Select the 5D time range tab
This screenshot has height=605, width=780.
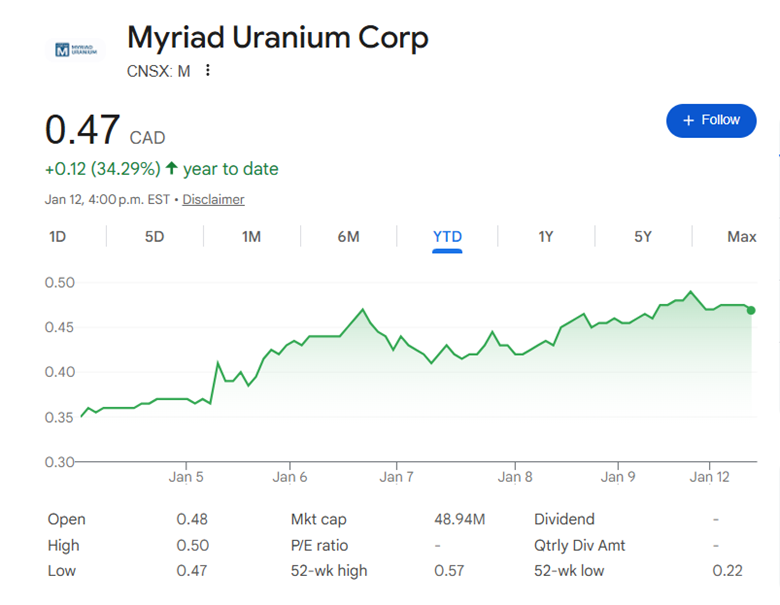point(154,237)
